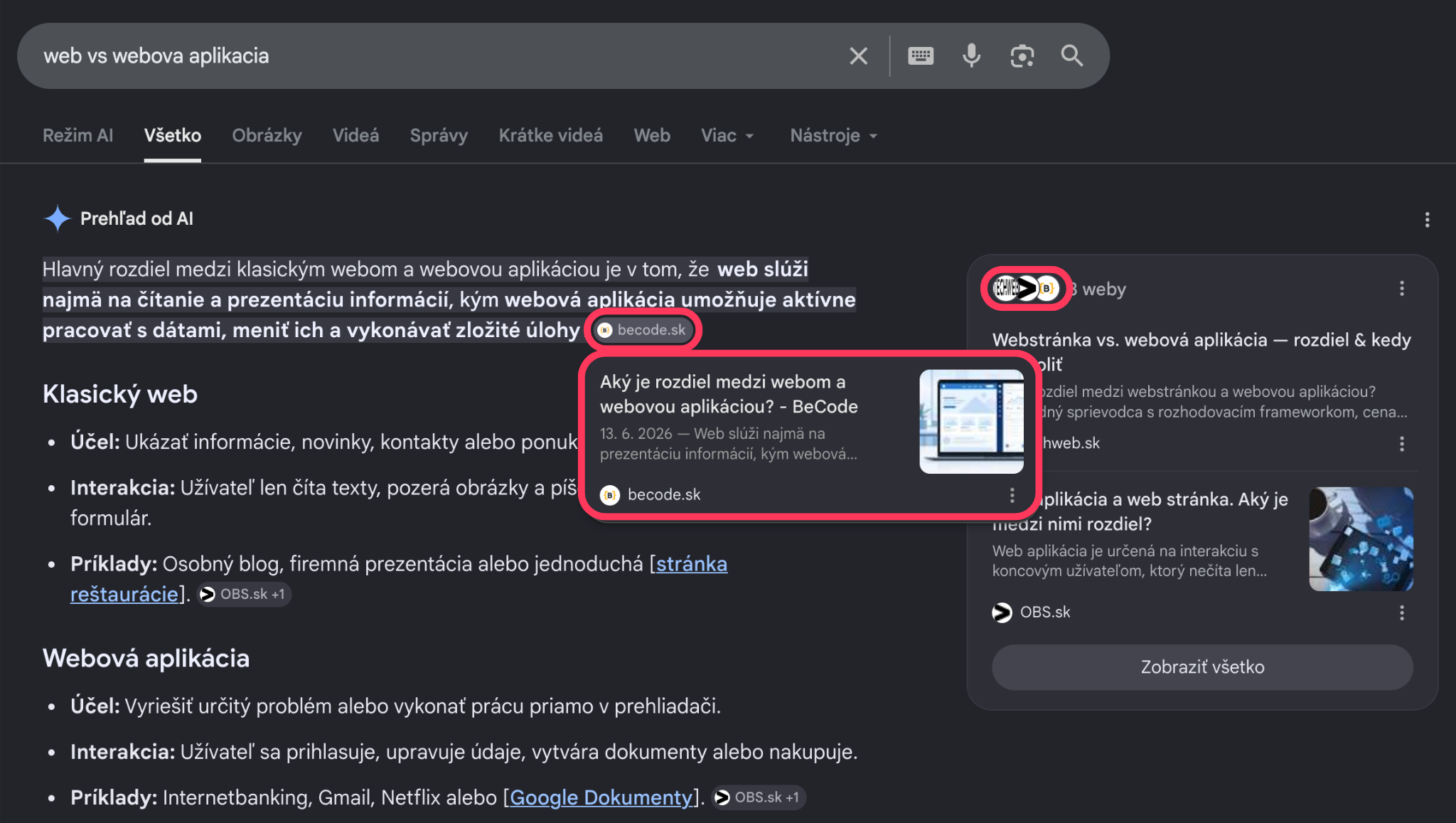Click the laptop thumbnail in the BeCode popup

(x=971, y=421)
